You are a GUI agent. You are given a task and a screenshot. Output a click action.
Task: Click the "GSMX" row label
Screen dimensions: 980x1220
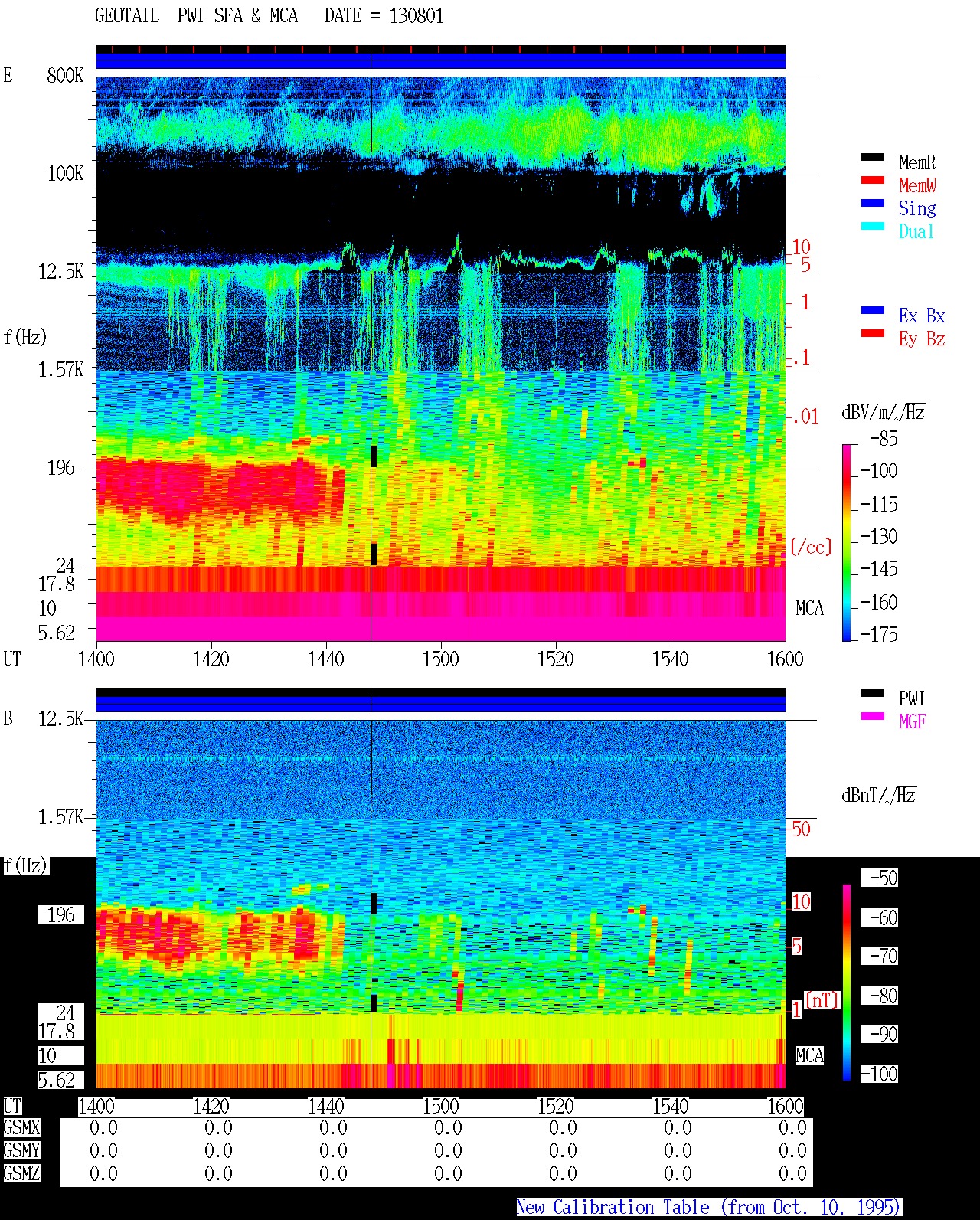[x=21, y=1127]
